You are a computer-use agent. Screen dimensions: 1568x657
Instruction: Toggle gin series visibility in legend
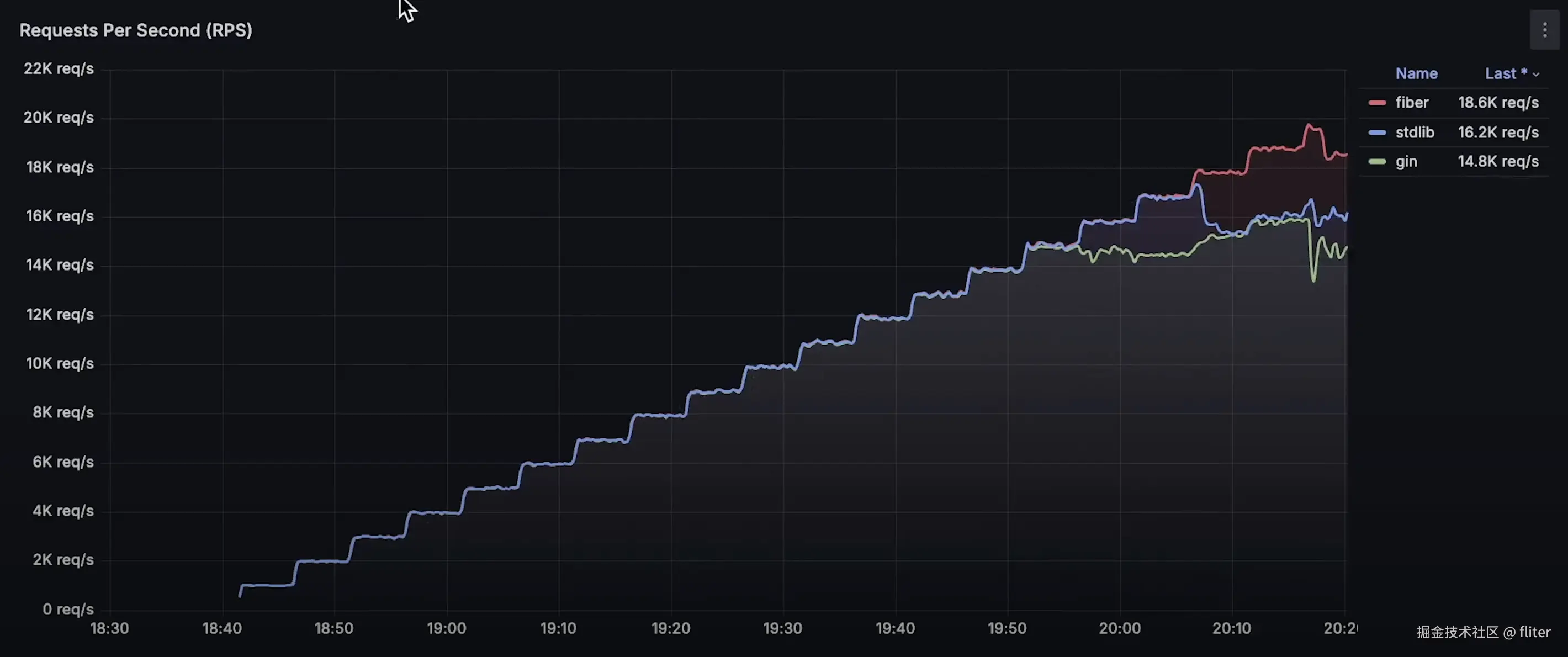pyautogui.click(x=1406, y=162)
